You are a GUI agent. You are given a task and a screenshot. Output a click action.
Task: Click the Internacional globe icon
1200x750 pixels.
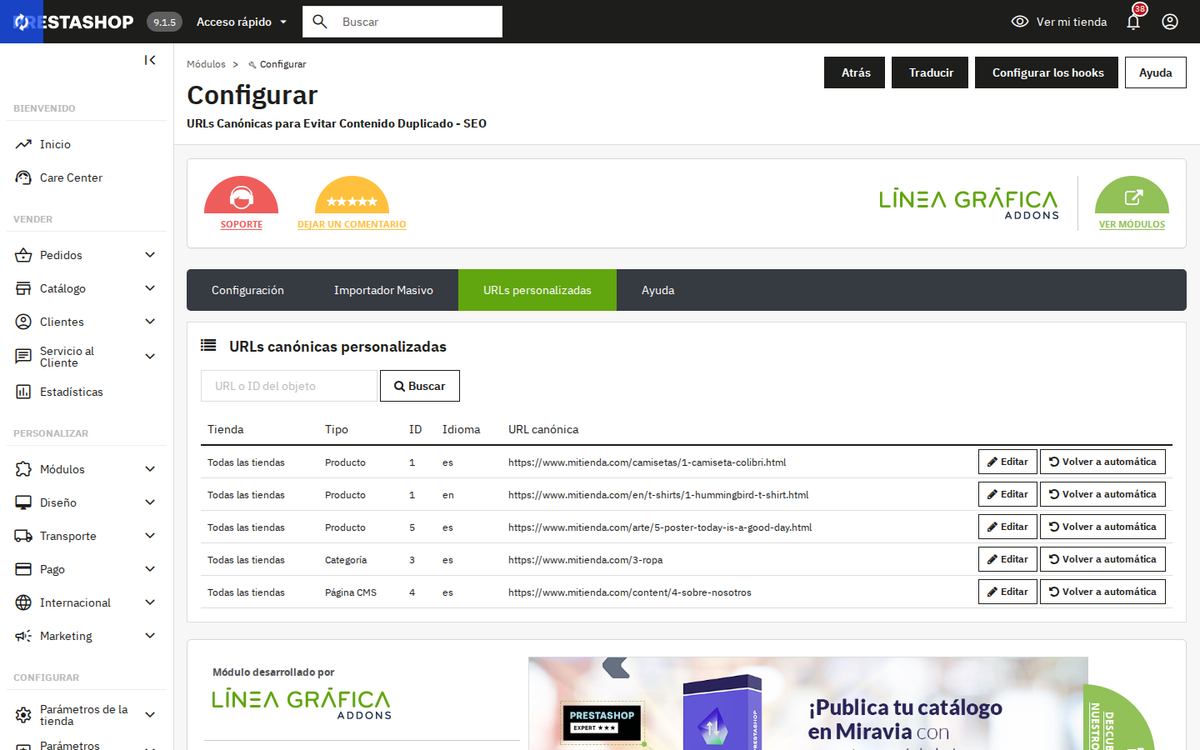(x=23, y=603)
